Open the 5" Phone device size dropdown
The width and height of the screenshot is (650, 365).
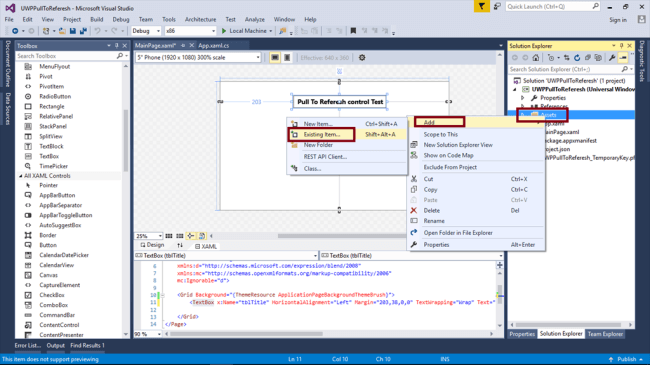[x=198, y=58]
